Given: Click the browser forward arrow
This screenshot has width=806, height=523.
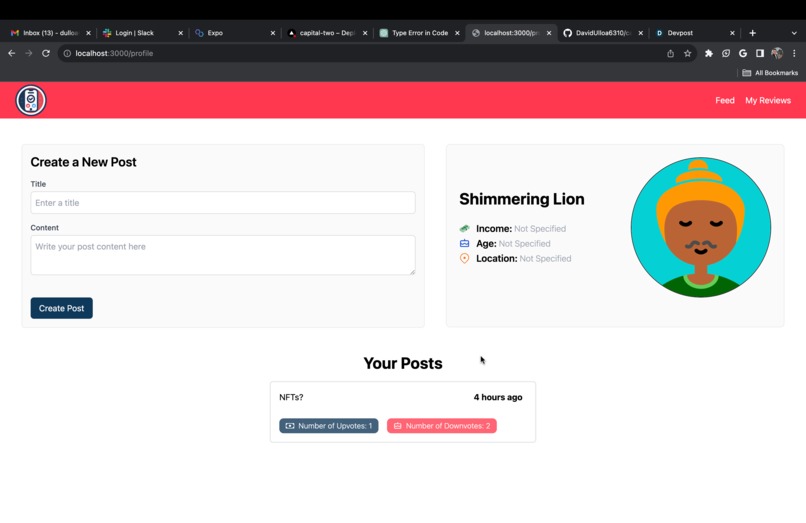Looking at the screenshot, I should coord(29,53).
